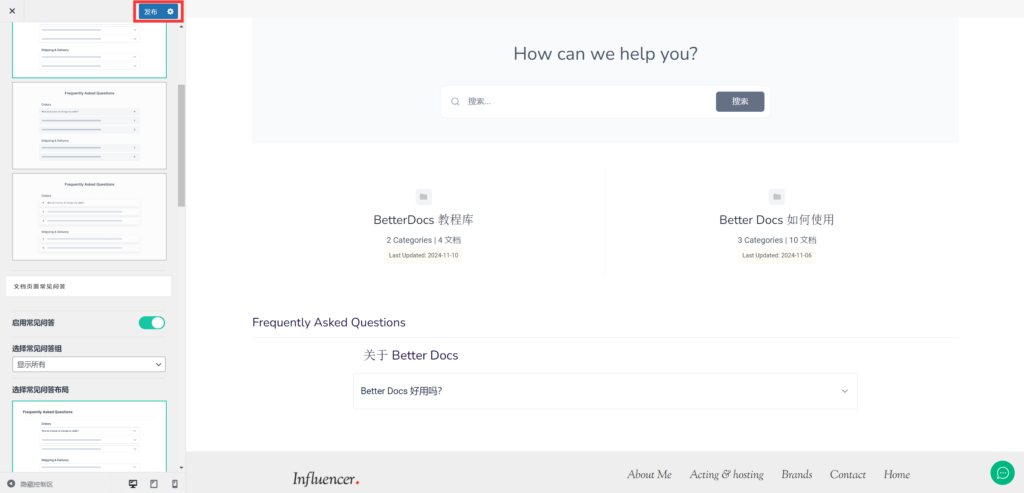The image size is (1024, 493).
Task: Click the Last Updated: 2024-11-10 badge
Action: (423, 255)
